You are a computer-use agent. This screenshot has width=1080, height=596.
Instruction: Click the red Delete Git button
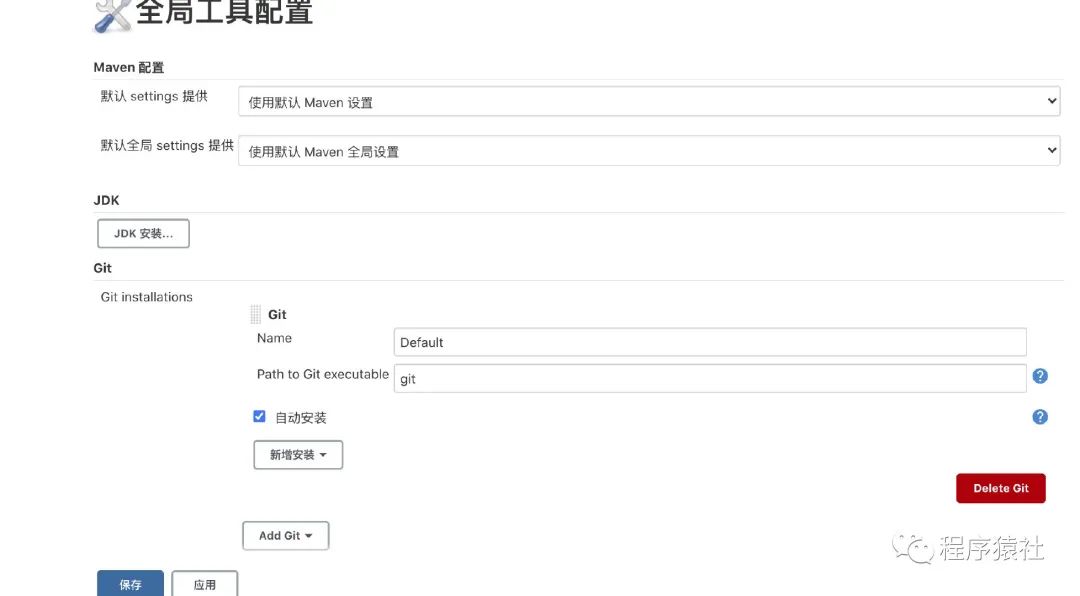click(1001, 488)
